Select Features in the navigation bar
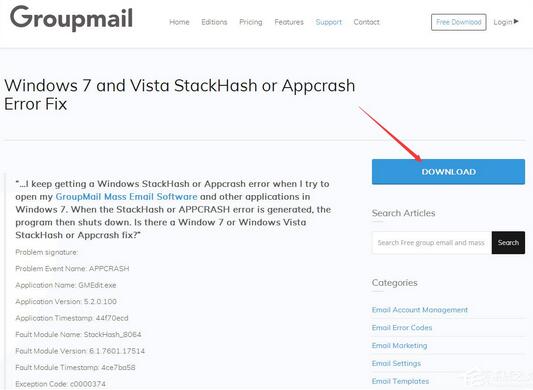Screen dimensions: 533x390 289,22
